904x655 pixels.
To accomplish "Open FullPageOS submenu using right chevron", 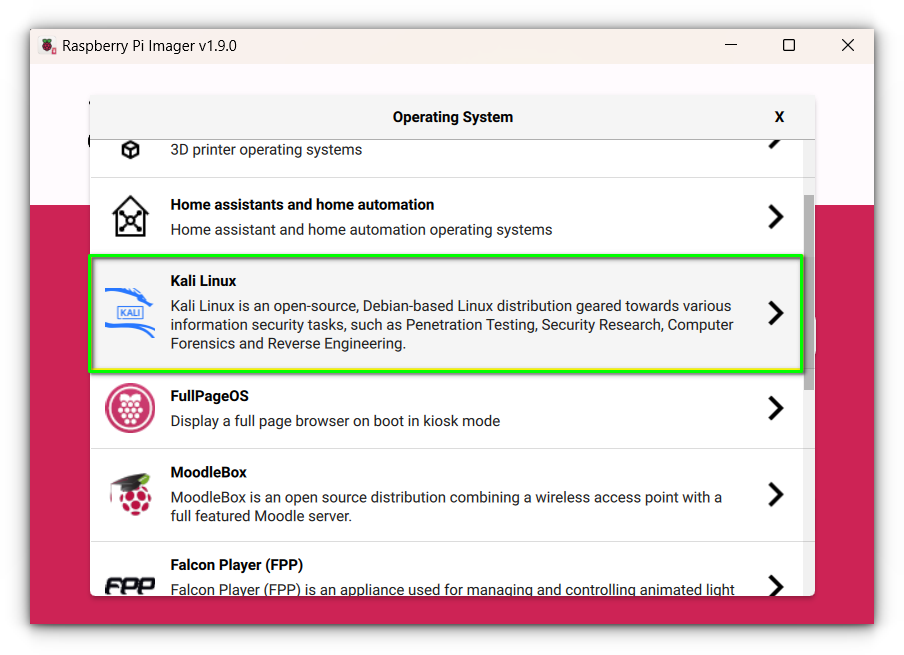I will [x=775, y=408].
